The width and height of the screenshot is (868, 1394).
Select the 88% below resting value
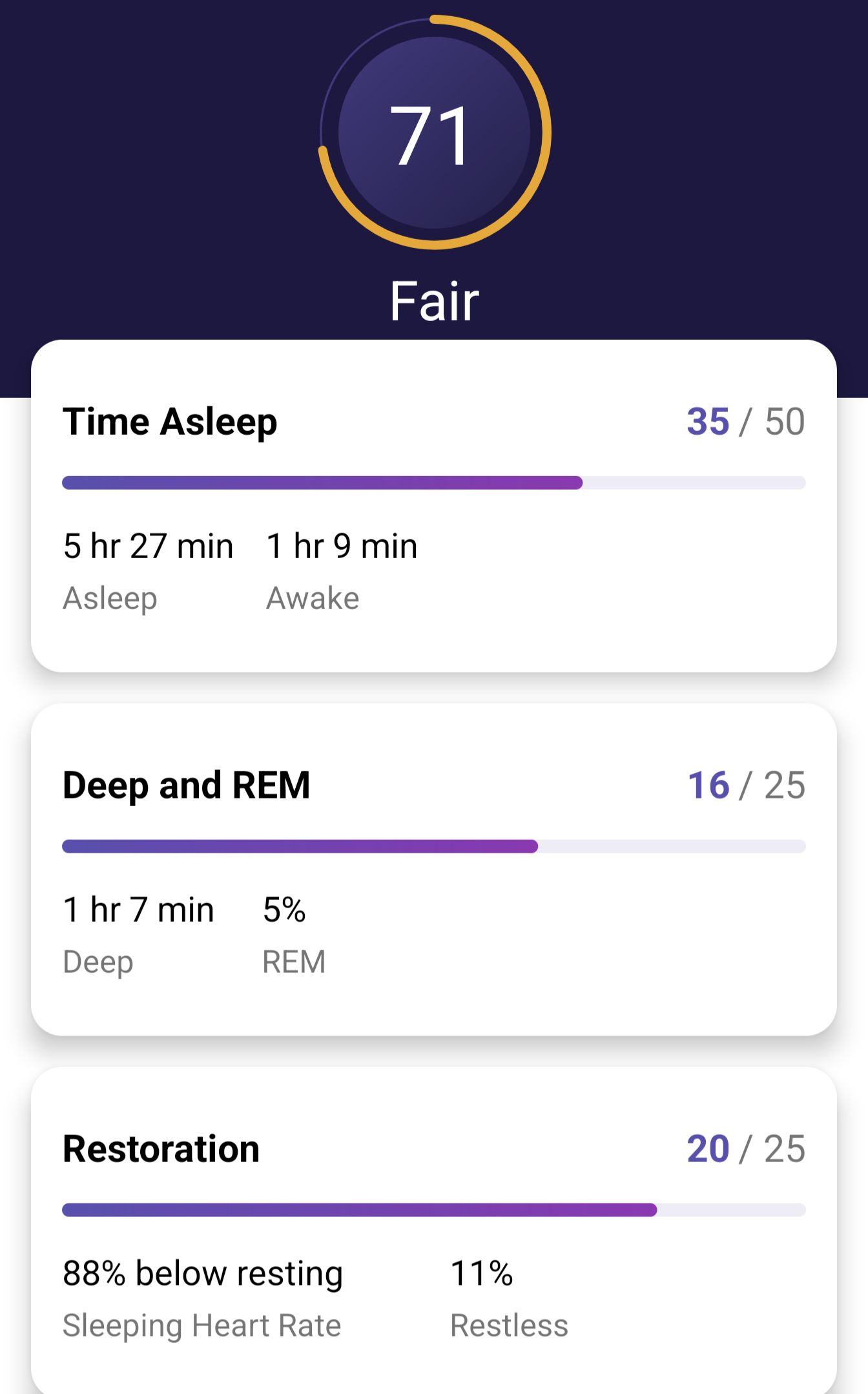point(202,1273)
